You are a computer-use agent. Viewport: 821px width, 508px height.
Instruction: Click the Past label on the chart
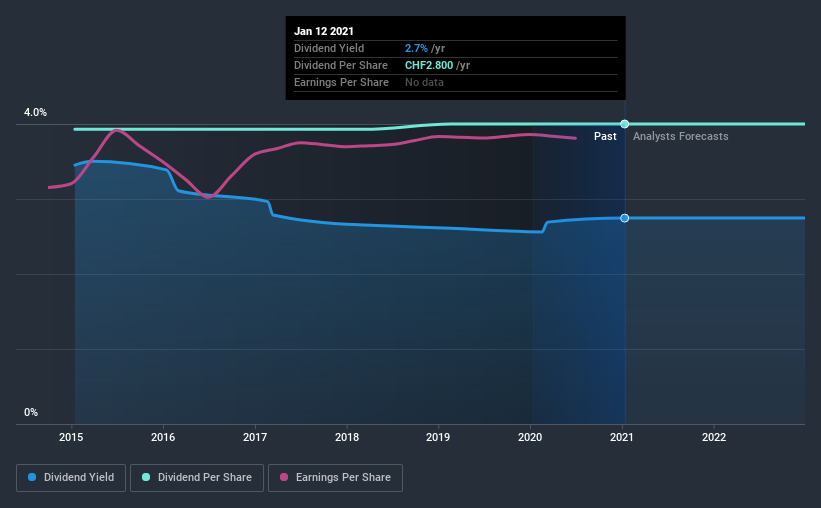605,136
